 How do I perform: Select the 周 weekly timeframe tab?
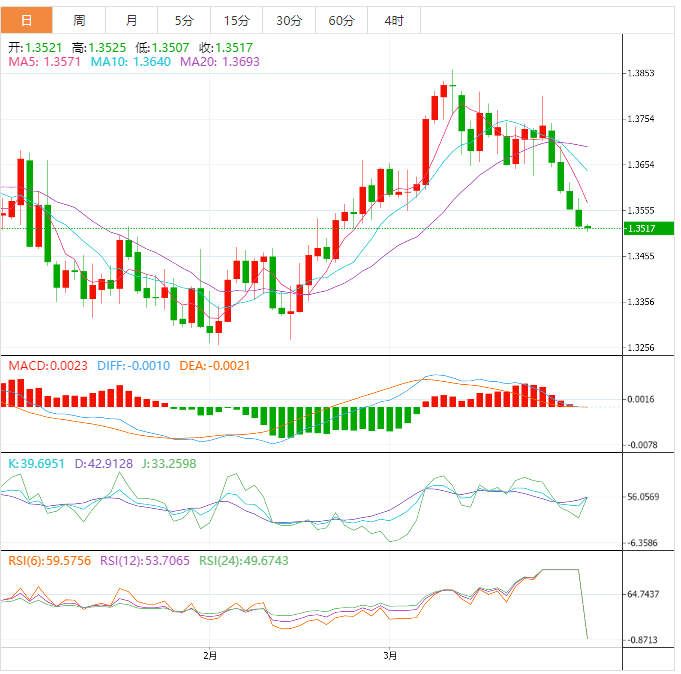coord(79,20)
